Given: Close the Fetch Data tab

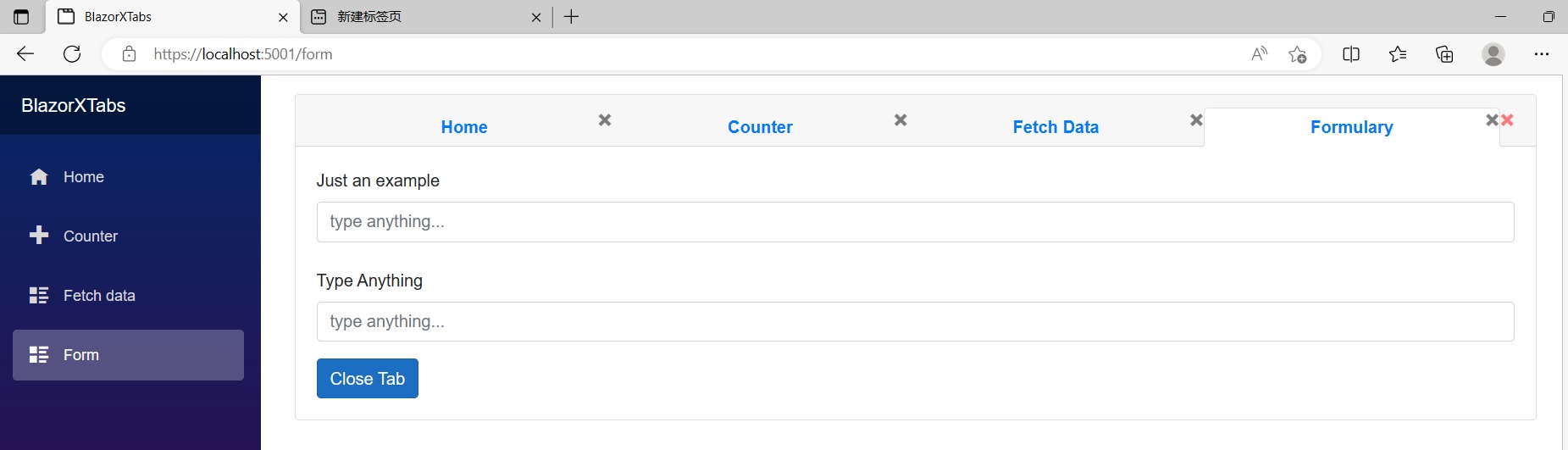Looking at the screenshot, I should tap(1196, 120).
